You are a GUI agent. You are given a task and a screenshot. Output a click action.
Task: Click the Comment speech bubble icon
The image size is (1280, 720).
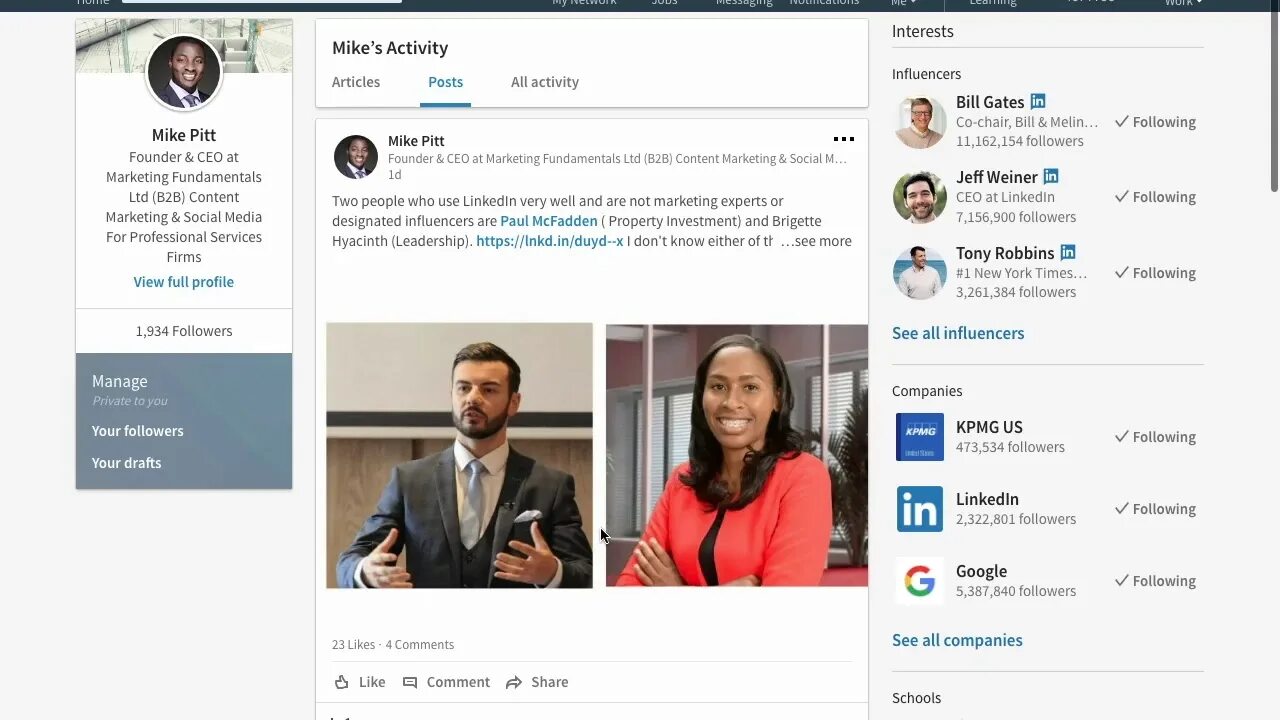410,682
